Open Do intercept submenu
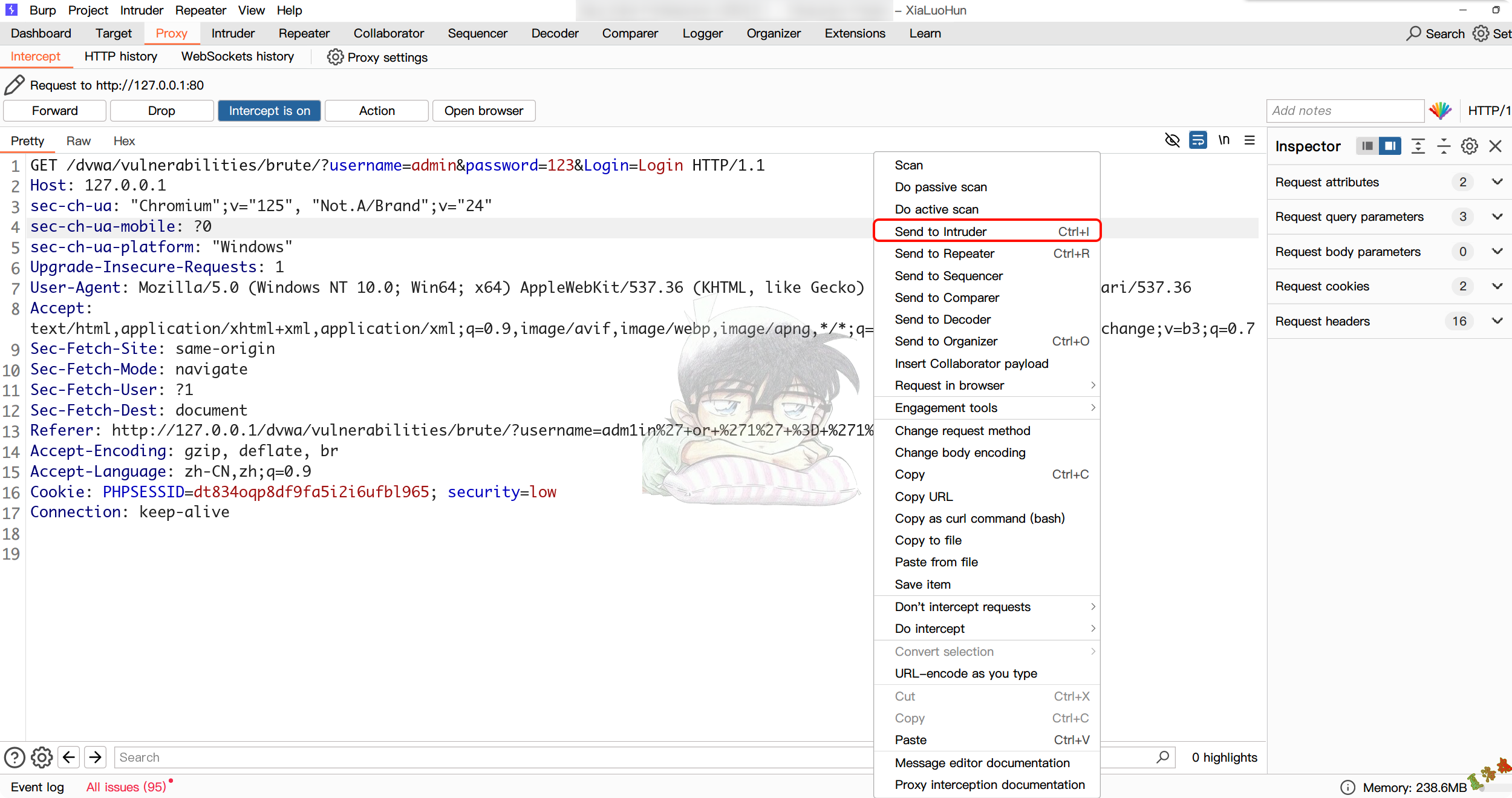 pos(986,629)
